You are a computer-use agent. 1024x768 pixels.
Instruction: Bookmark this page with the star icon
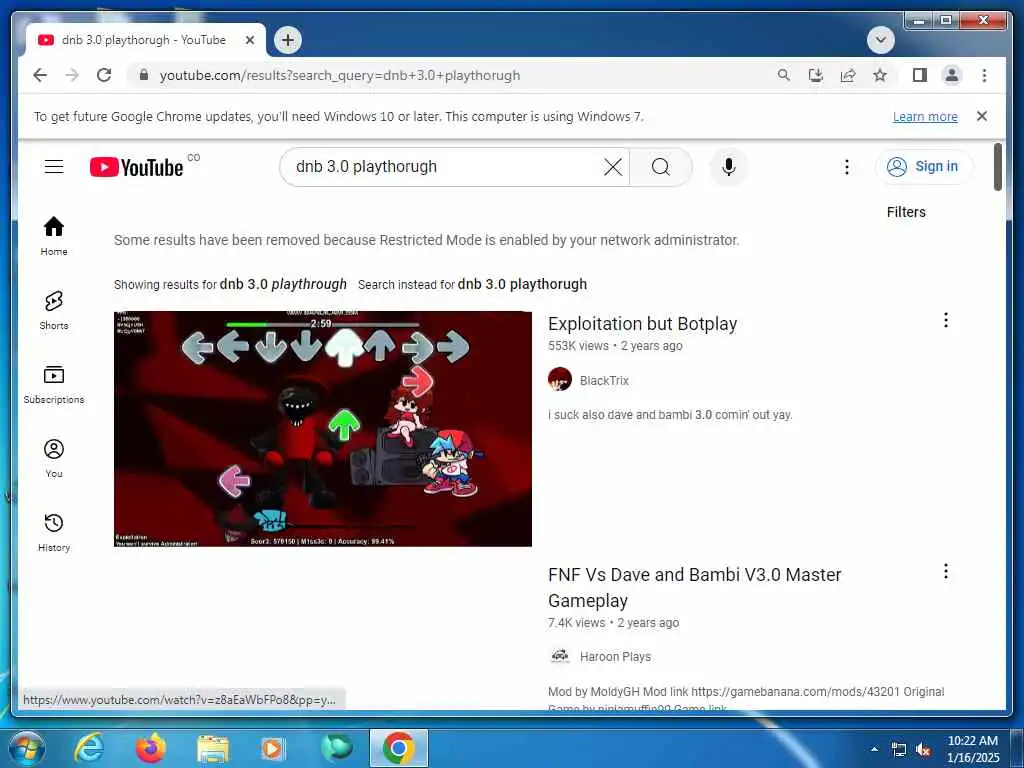[880, 75]
